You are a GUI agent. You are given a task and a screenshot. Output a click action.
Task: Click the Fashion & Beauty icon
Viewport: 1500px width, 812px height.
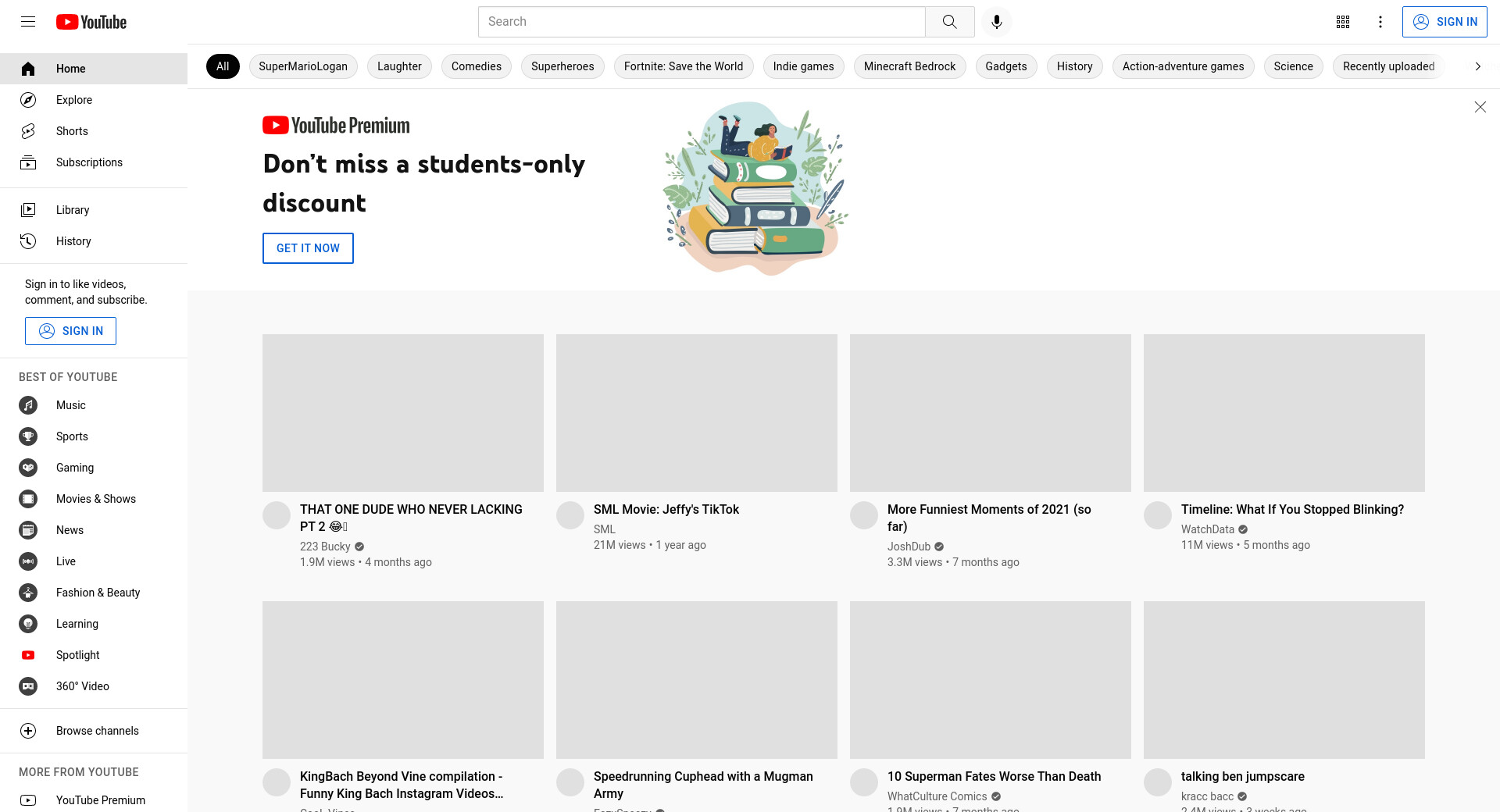point(28,593)
